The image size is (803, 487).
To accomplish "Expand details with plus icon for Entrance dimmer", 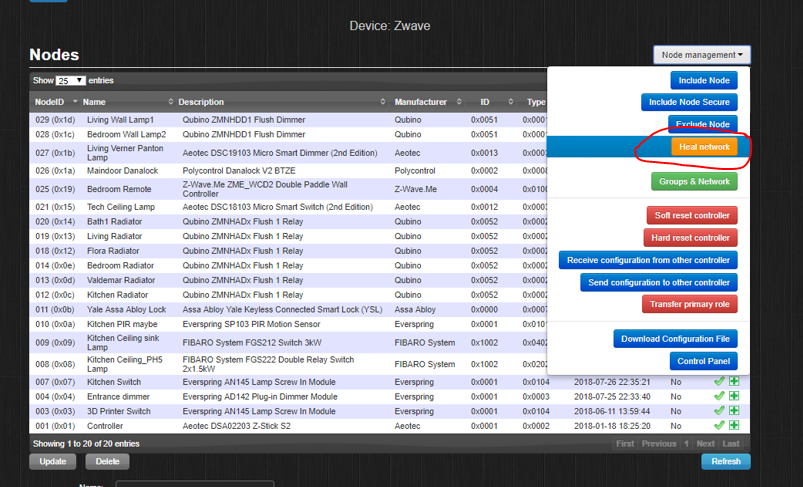I will (734, 396).
